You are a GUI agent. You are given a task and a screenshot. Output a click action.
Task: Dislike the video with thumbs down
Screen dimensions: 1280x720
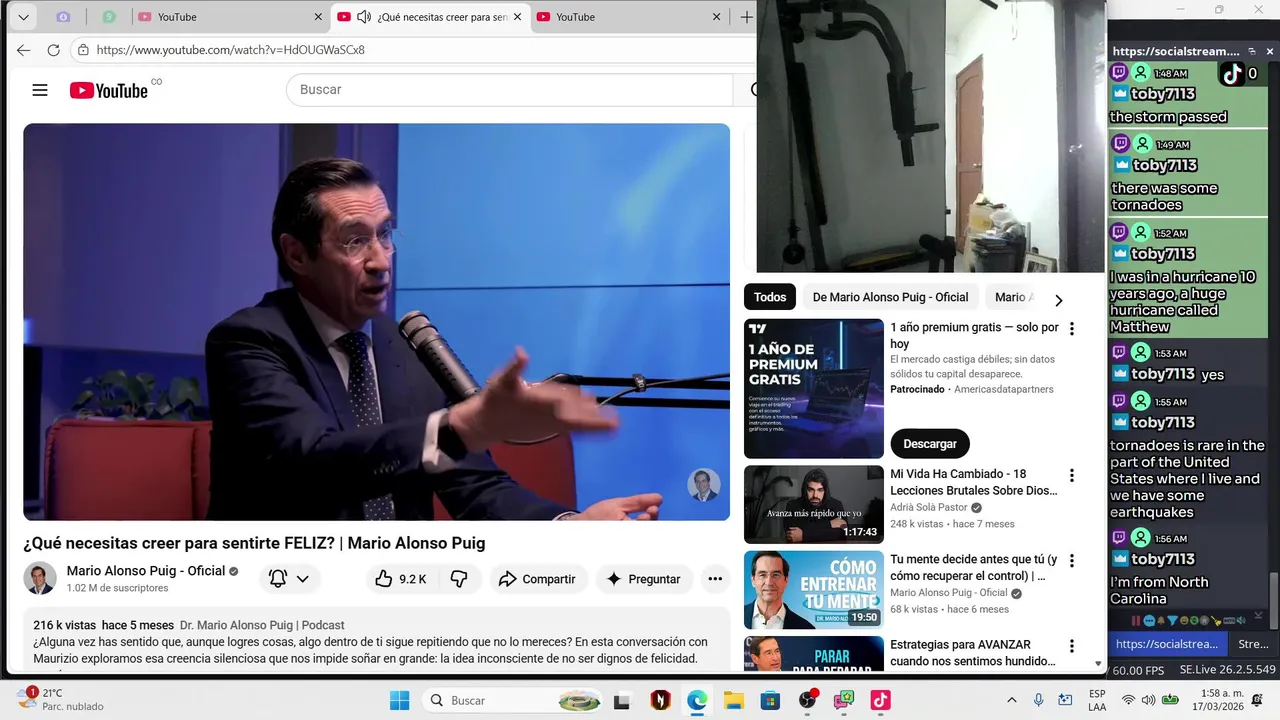(459, 579)
